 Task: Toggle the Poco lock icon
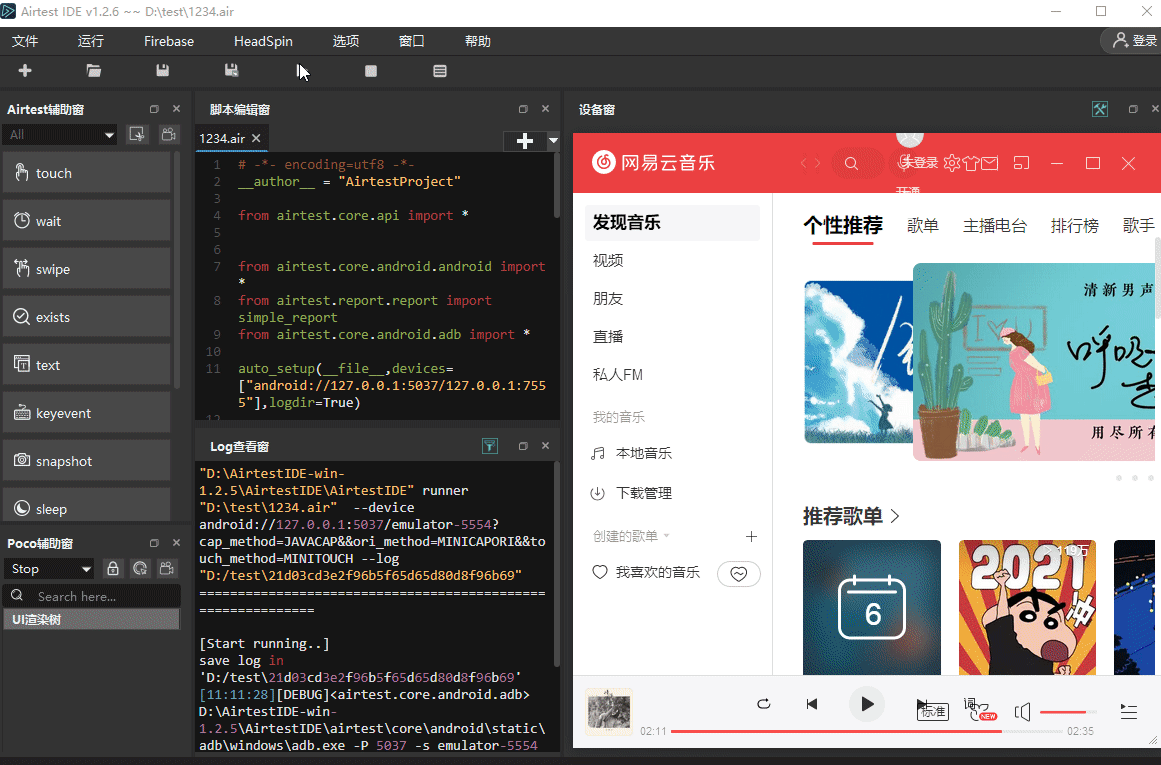click(113, 569)
